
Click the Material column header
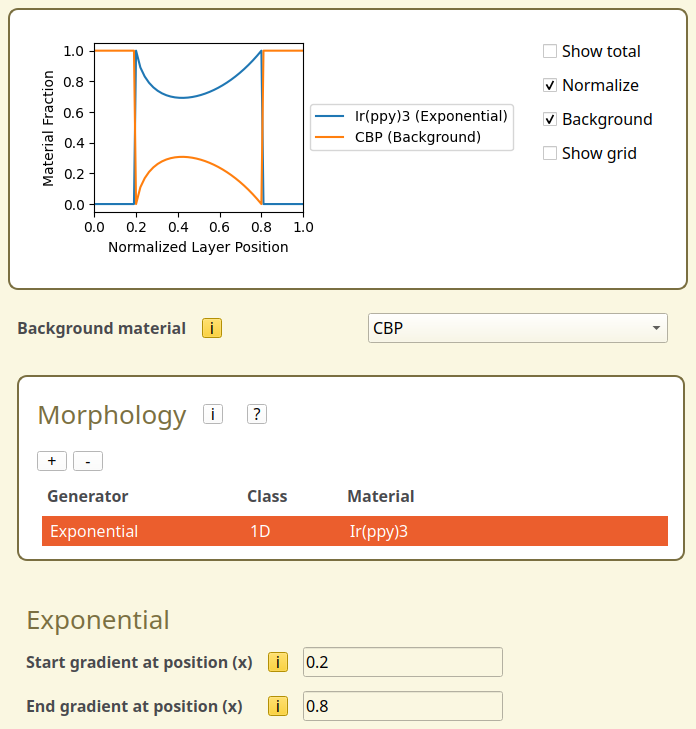click(380, 496)
